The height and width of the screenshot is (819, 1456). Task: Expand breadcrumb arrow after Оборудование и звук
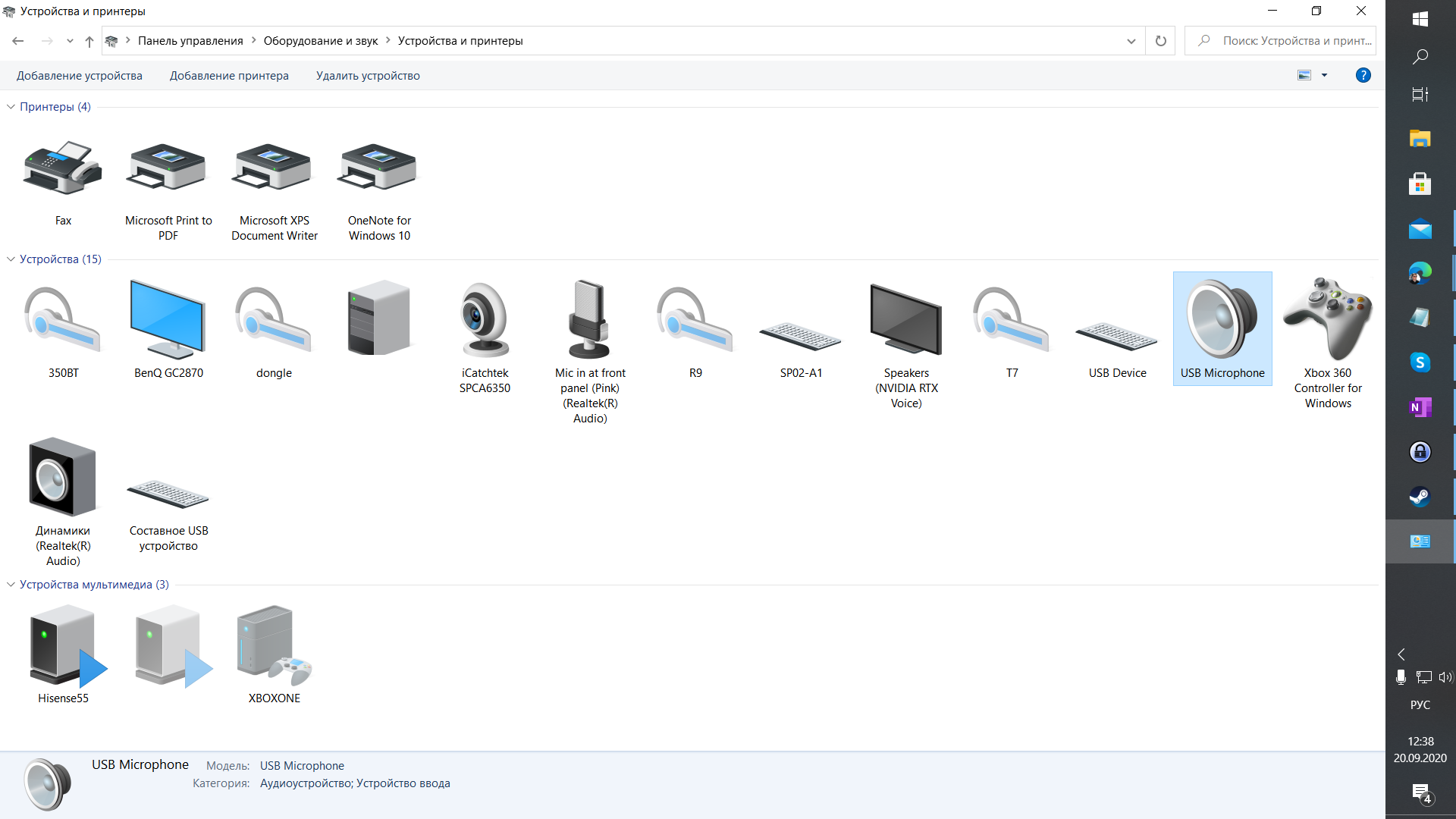click(x=388, y=40)
